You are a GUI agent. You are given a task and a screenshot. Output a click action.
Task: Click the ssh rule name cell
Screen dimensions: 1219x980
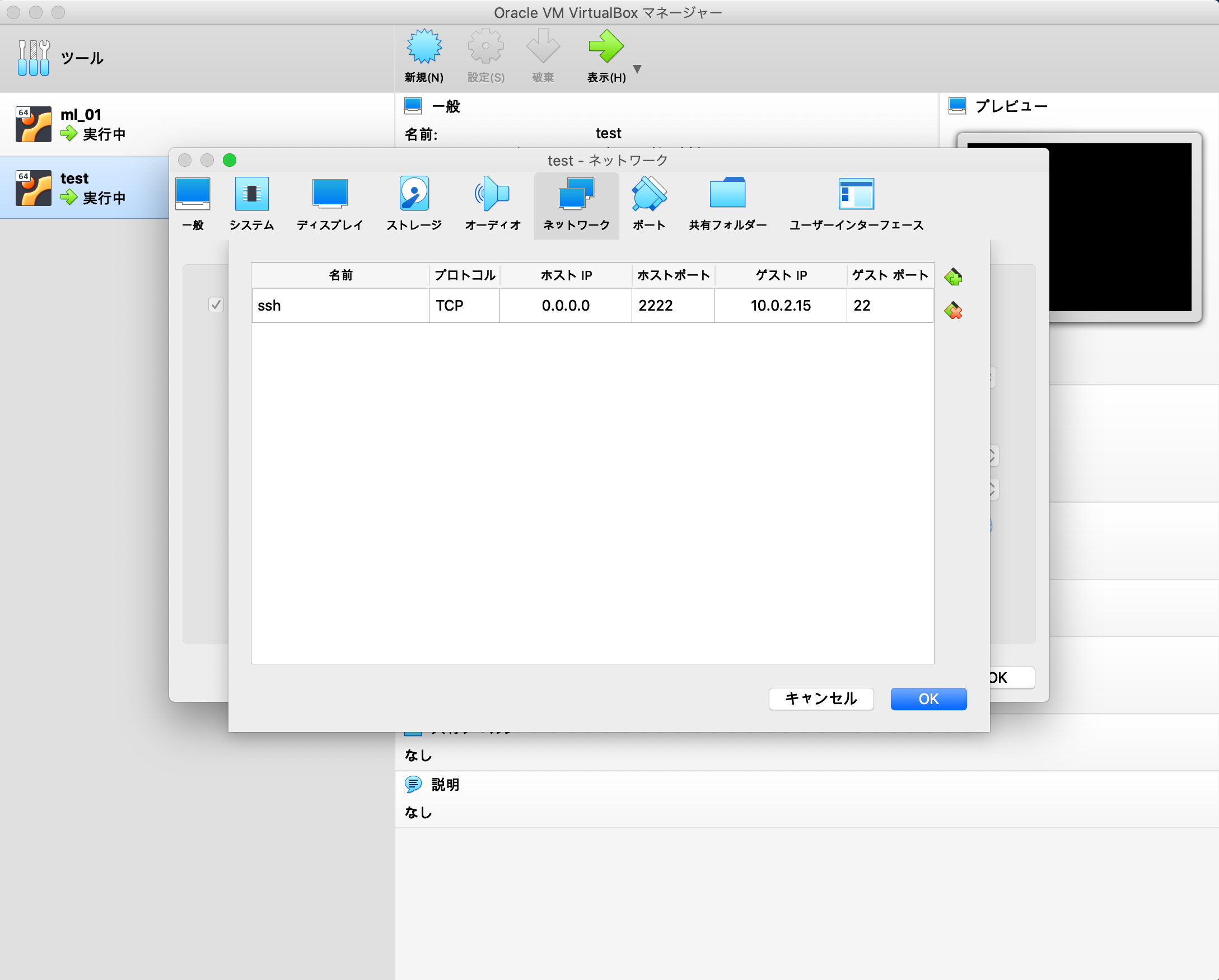point(339,306)
